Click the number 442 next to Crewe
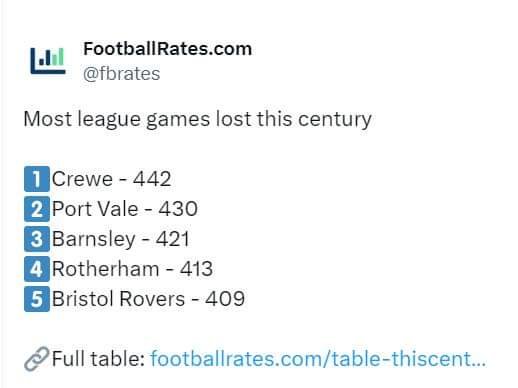518x388 pixels. click(x=152, y=179)
